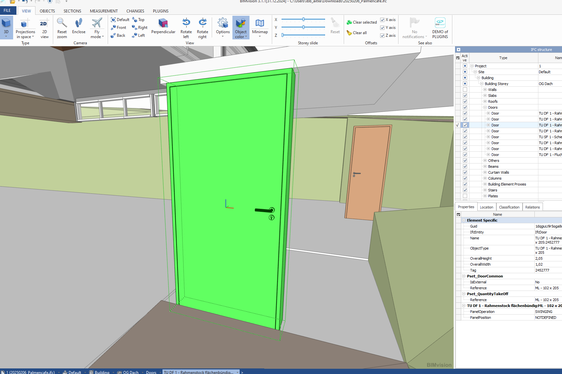Adjust the Y storey slide slider

[x=303, y=27]
